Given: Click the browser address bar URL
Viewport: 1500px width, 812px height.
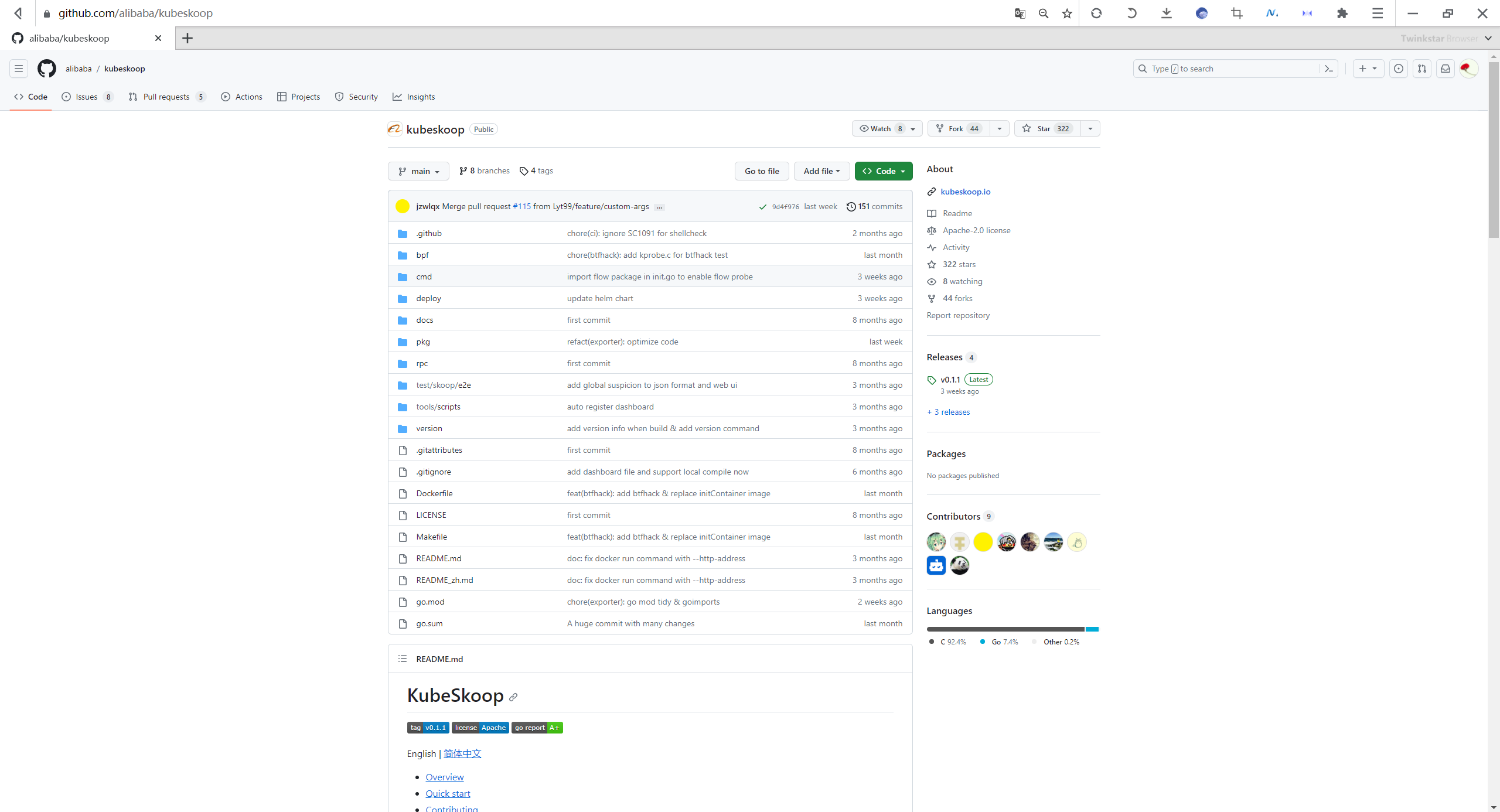Looking at the screenshot, I should click(135, 13).
